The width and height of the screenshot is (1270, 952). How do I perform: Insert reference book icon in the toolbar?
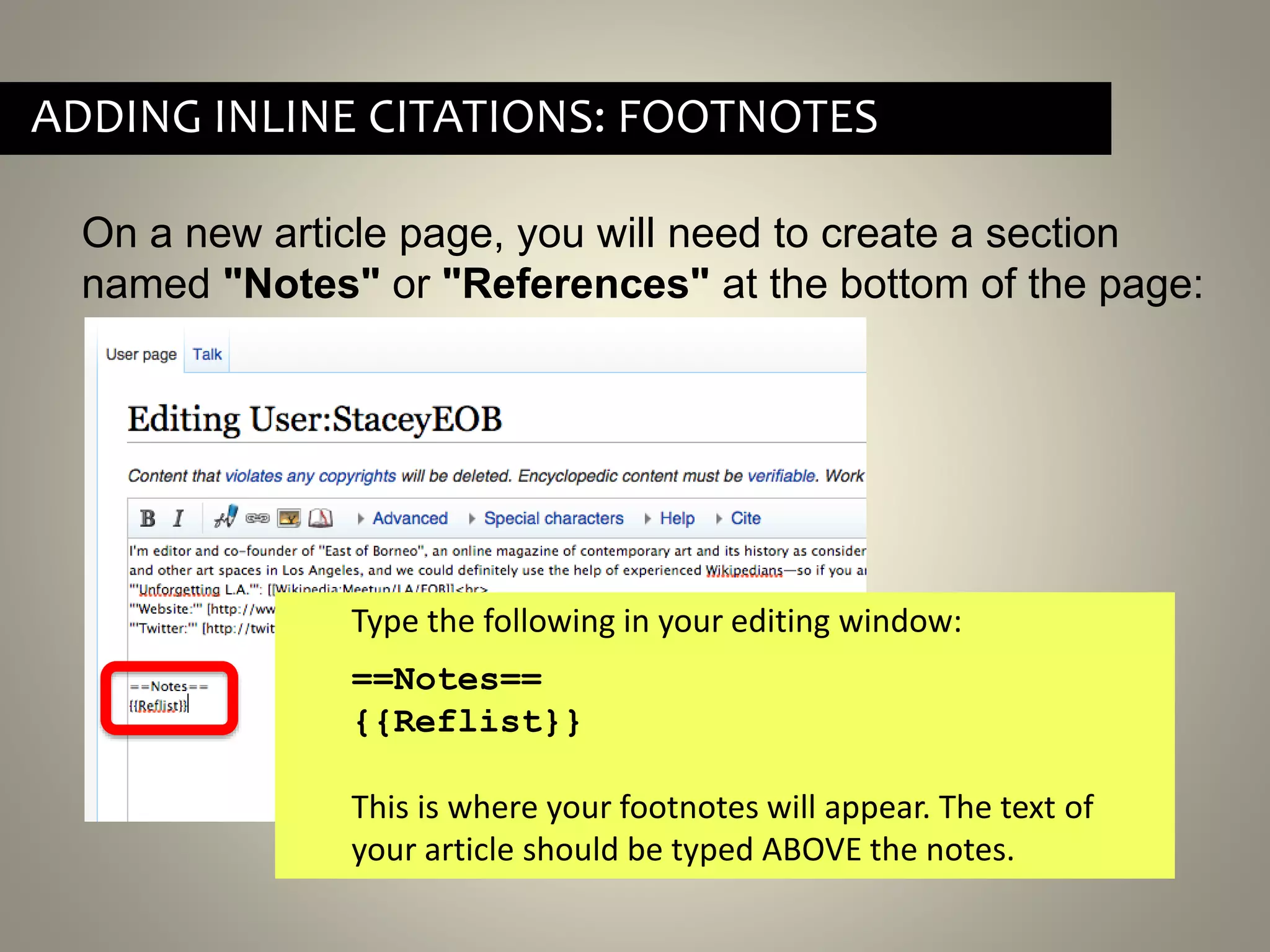(x=321, y=518)
